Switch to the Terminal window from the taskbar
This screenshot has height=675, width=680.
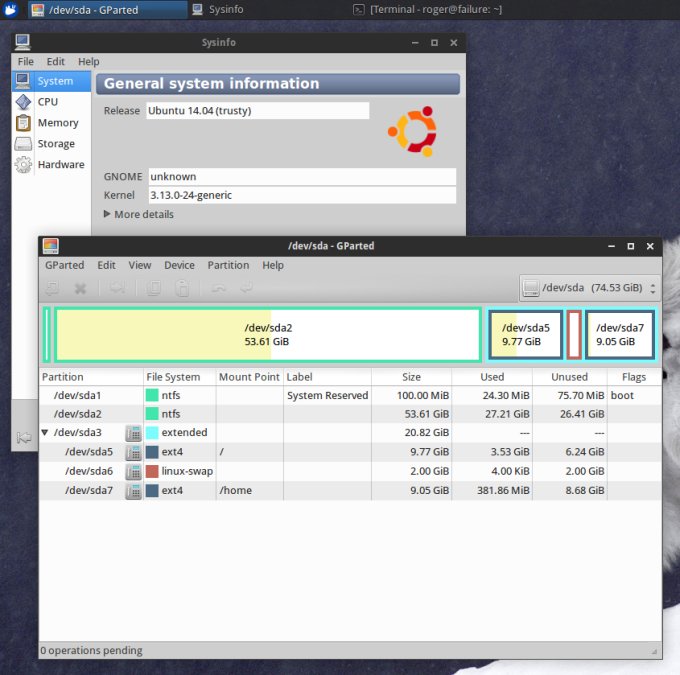[x=428, y=9]
